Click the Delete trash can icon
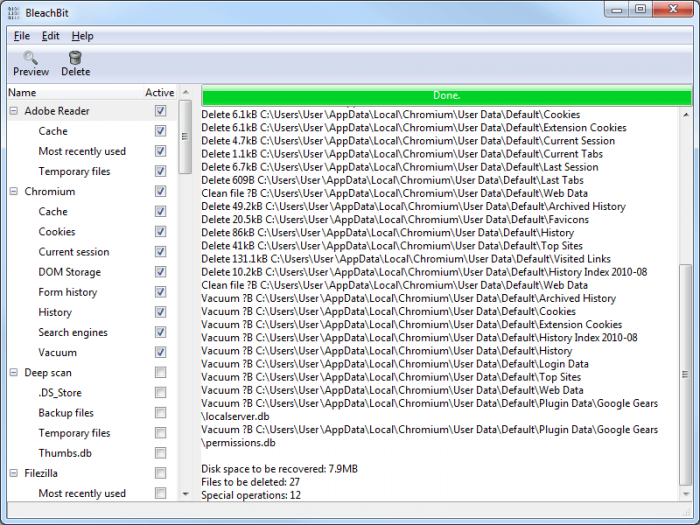 coord(75,58)
